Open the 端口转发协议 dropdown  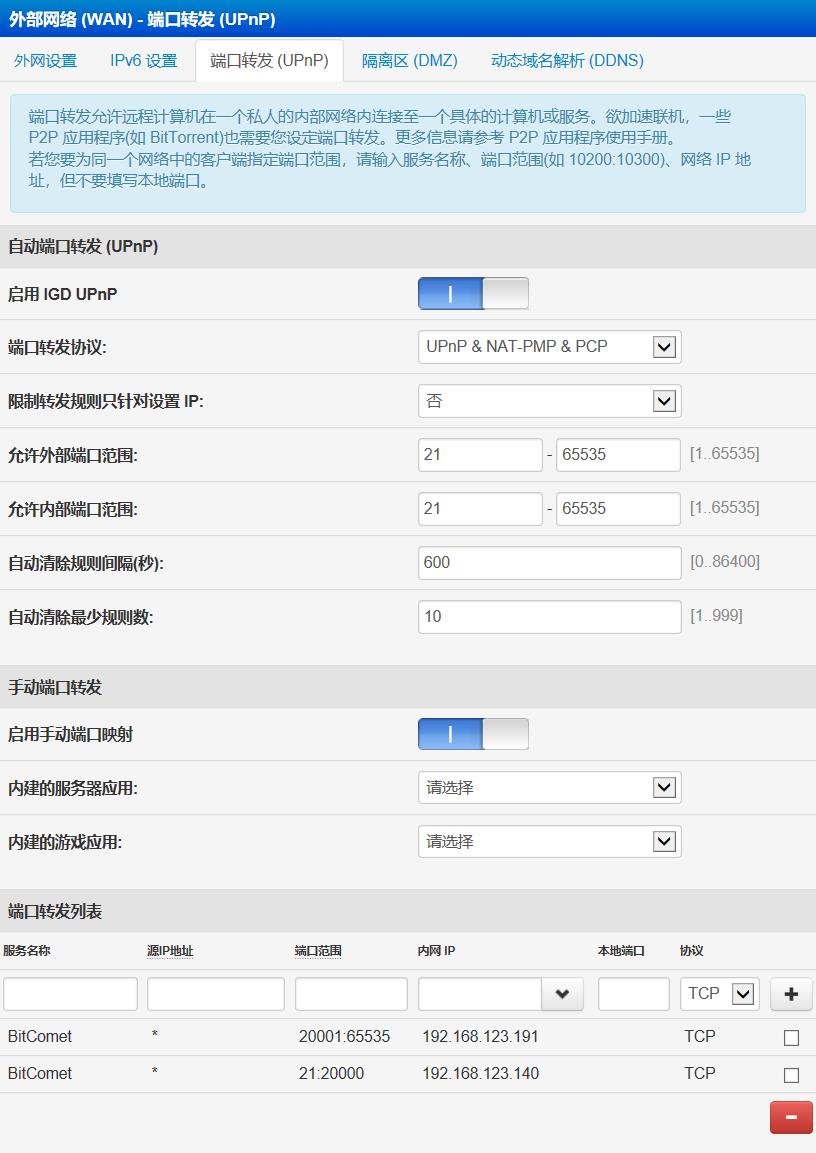(549, 347)
